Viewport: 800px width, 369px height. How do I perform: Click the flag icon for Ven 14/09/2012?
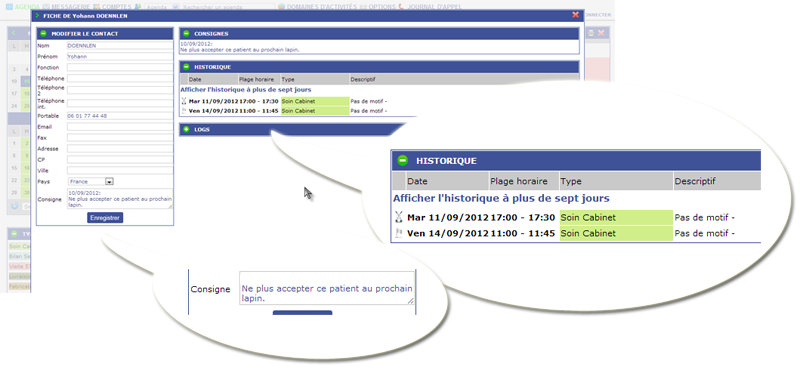click(184, 110)
